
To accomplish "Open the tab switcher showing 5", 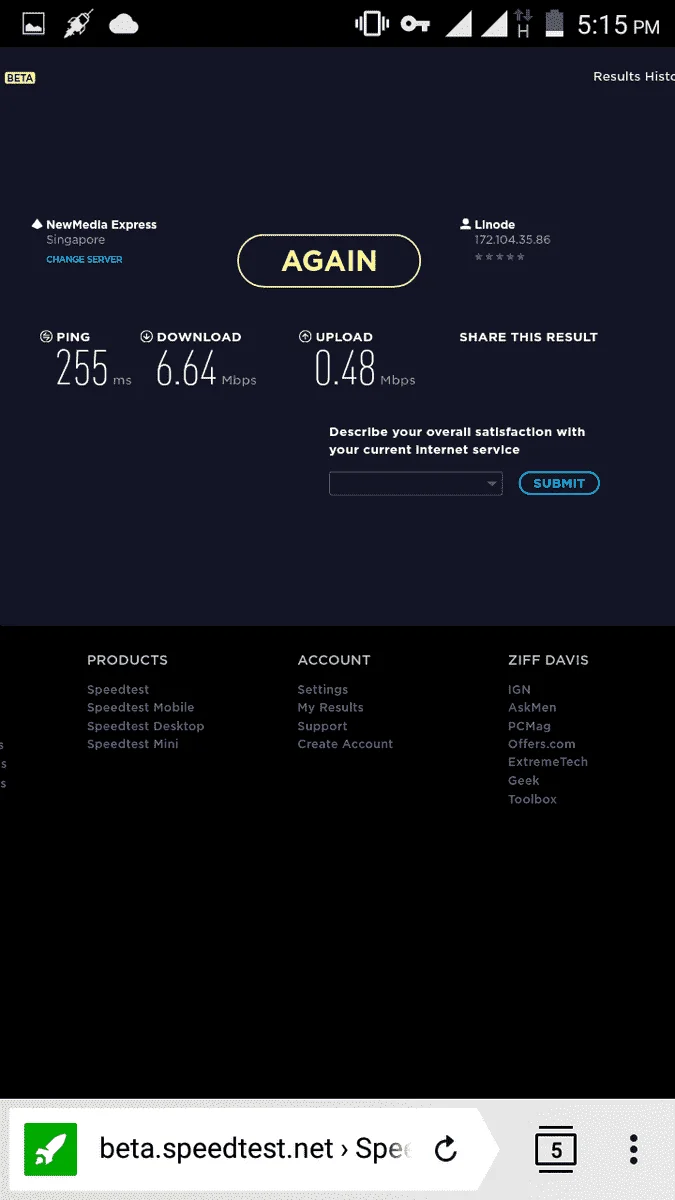I will pyautogui.click(x=557, y=1149).
